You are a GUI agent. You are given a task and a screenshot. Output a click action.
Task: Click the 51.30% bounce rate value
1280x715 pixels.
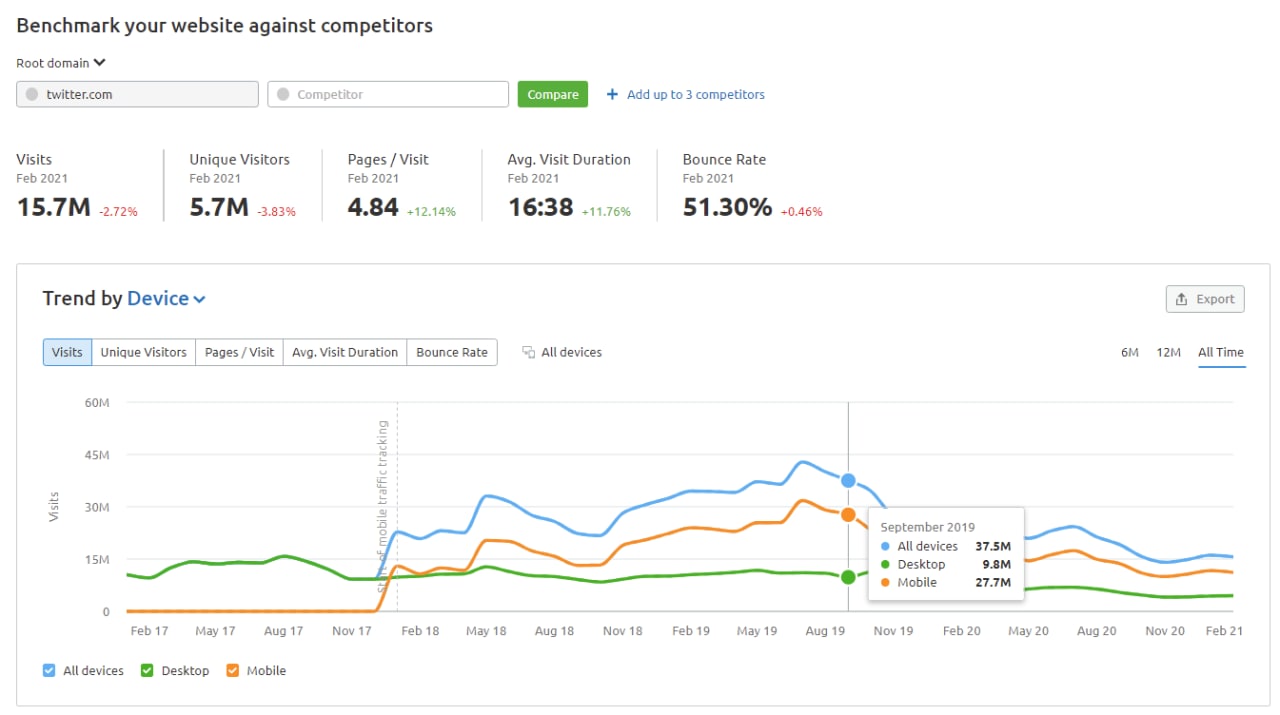[x=727, y=207]
